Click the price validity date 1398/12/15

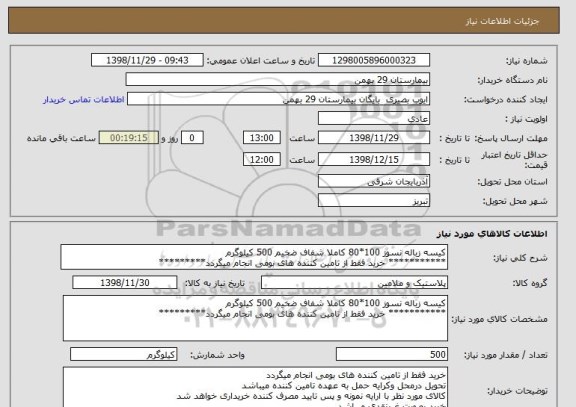[x=374, y=159]
